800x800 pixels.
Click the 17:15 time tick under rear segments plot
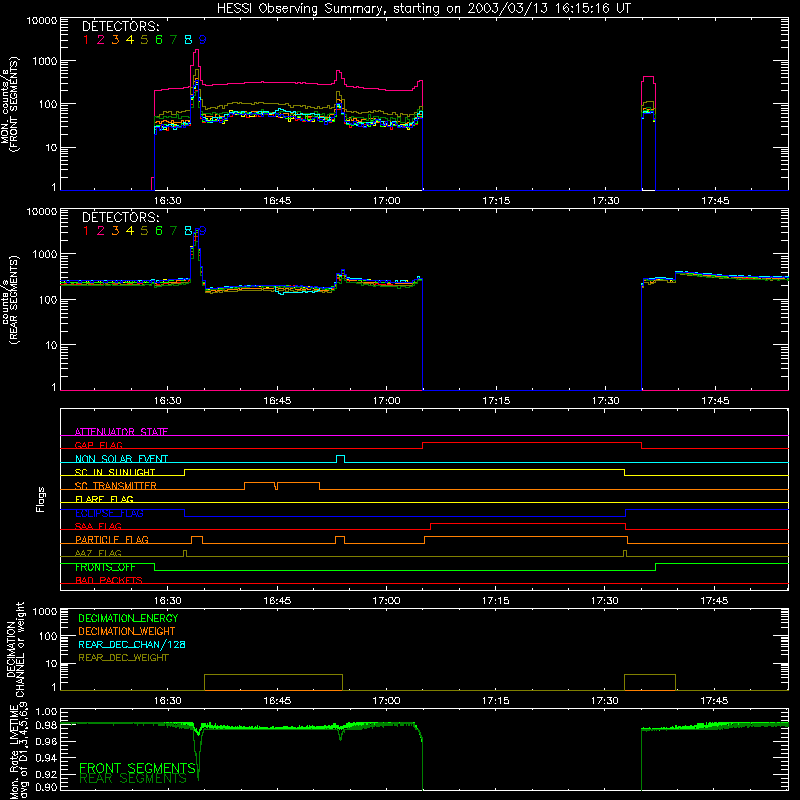pos(496,401)
